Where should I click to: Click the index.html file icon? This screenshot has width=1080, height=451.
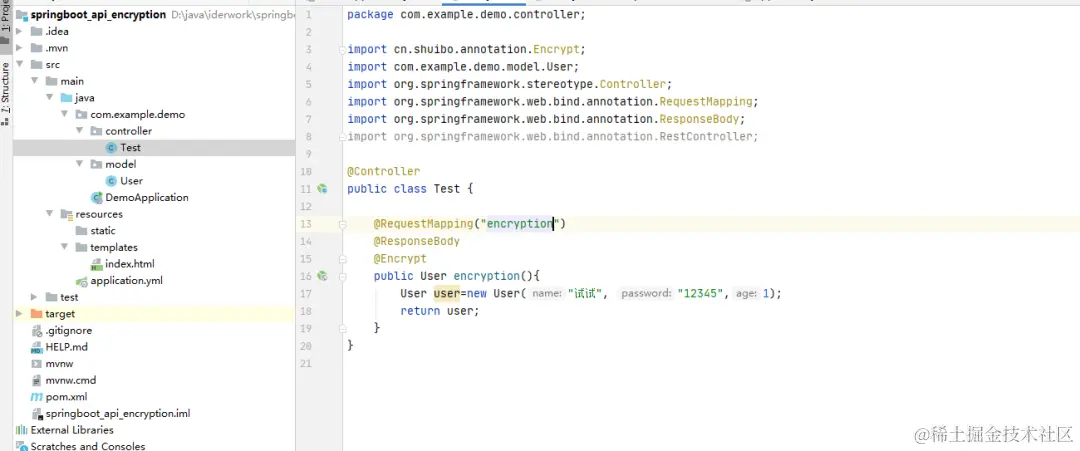[97, 264]
